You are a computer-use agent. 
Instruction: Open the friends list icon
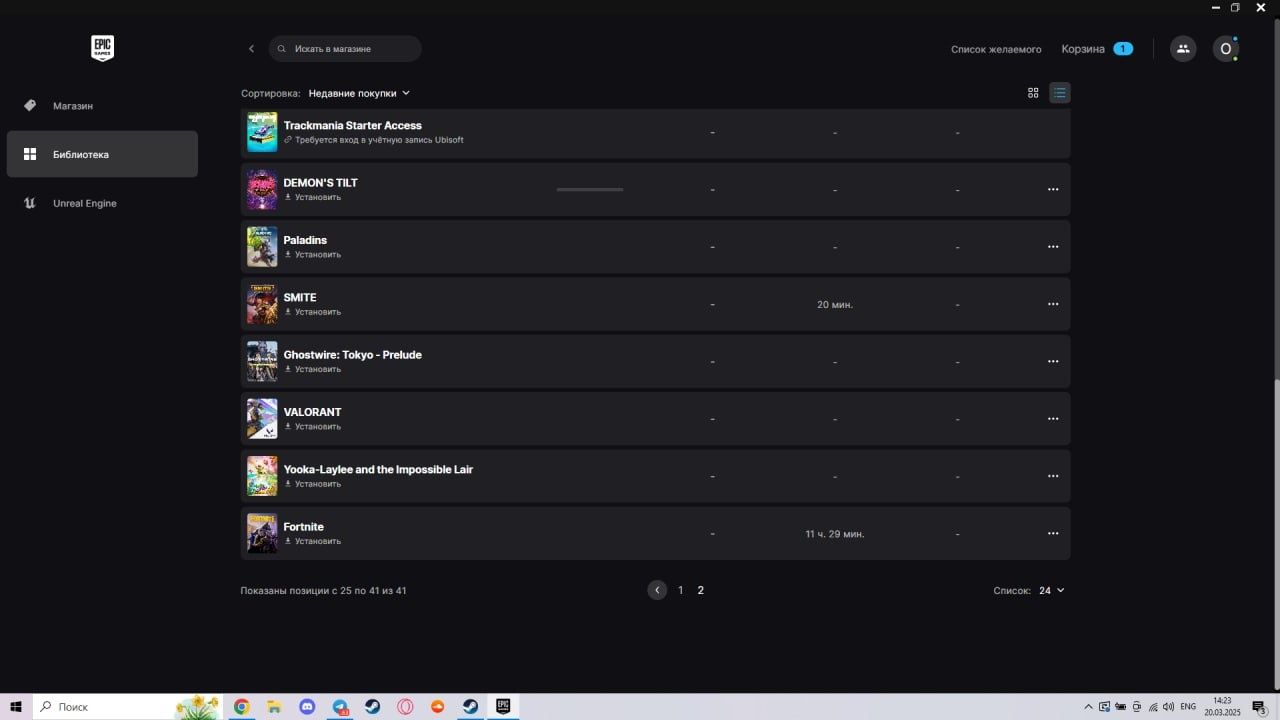[x=1183, y=49]
